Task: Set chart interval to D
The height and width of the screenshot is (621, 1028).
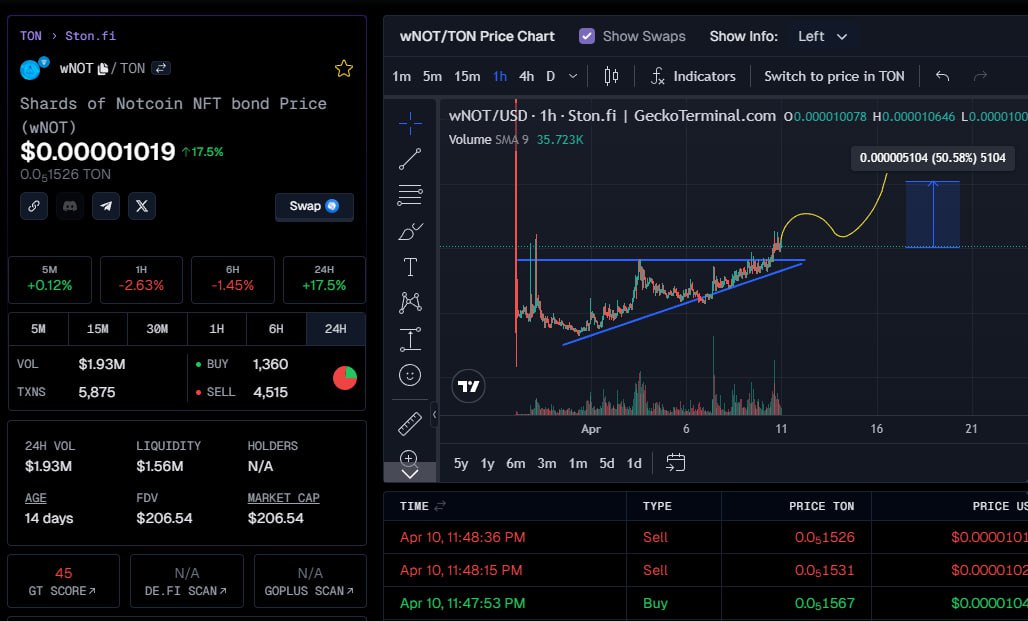Action: click(x=551, y=76)
